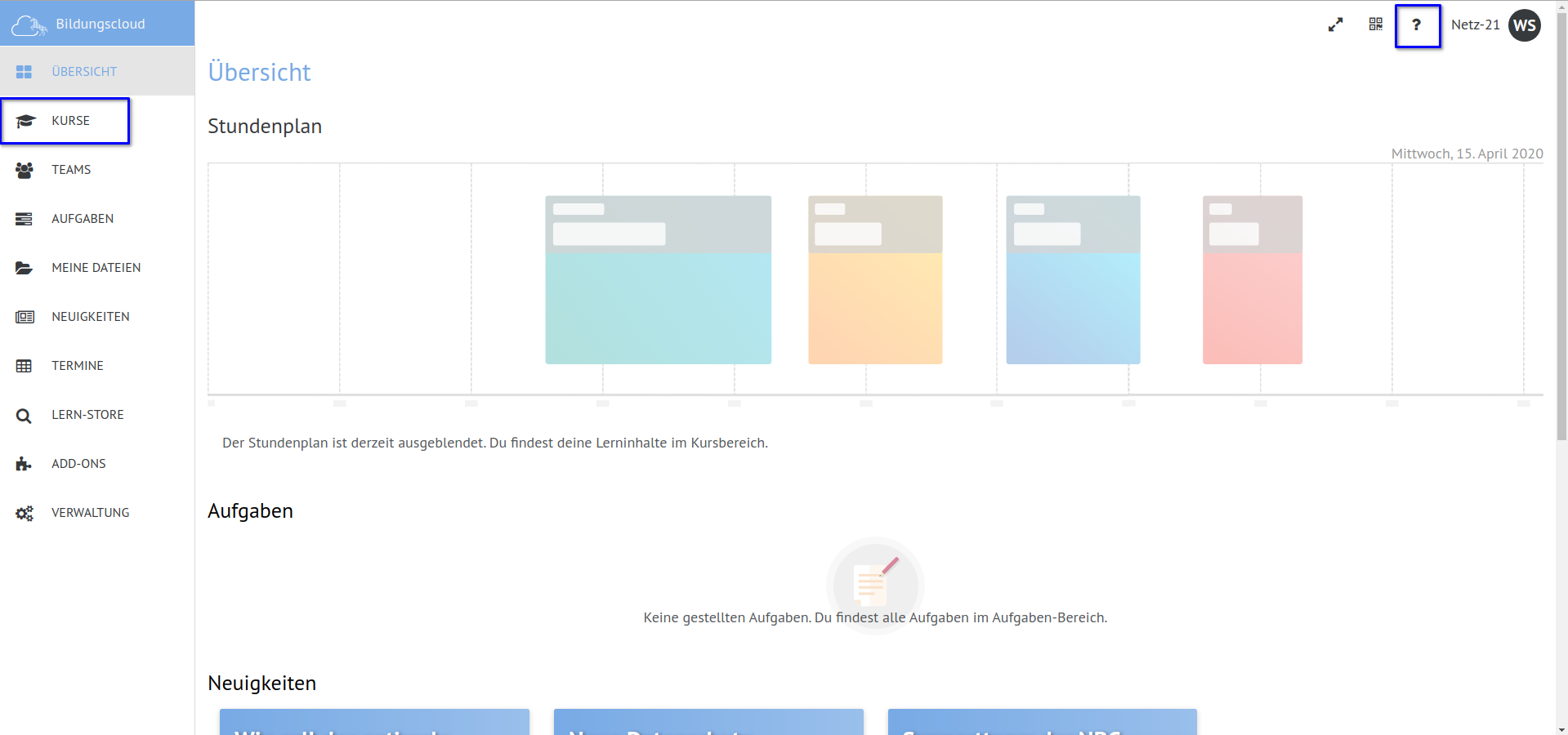1568x735 pixels.
Task: Click the Meine Dateien folder icon
Action: point(25,268)
